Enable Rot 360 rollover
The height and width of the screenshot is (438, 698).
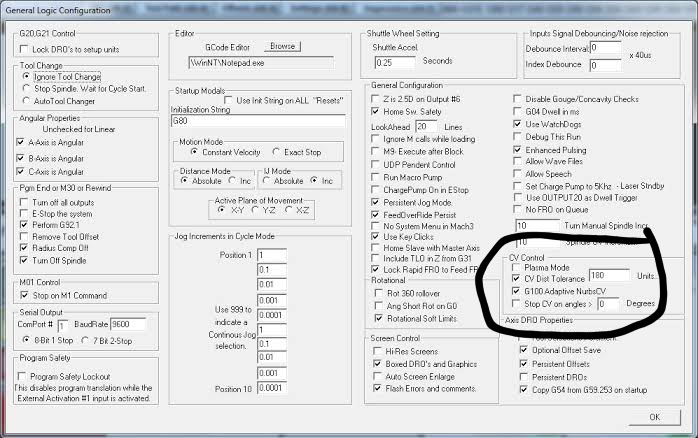click(x=378, y=293)
